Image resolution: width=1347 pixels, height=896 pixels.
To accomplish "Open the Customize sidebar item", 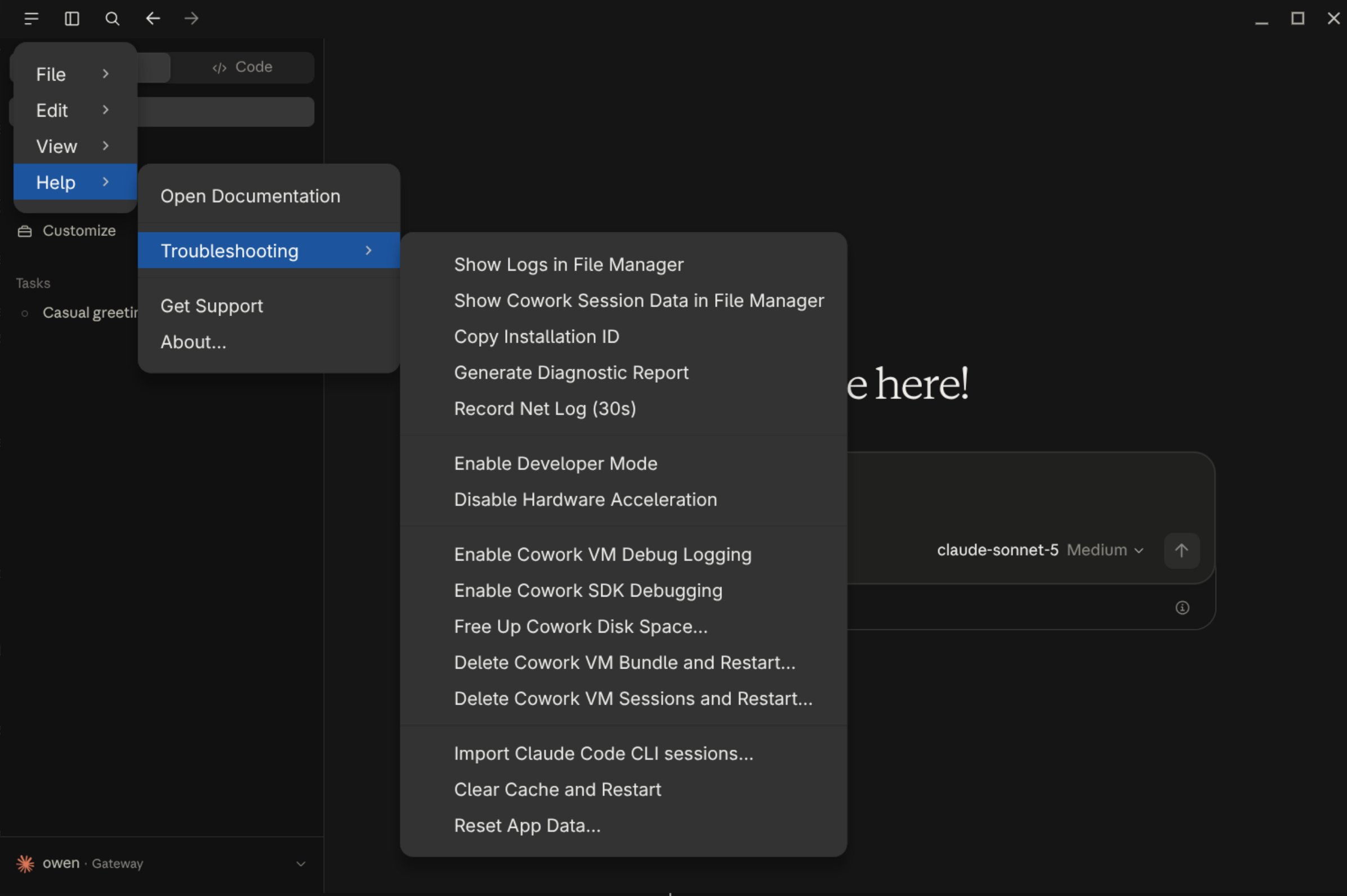I will click(74, 231).
